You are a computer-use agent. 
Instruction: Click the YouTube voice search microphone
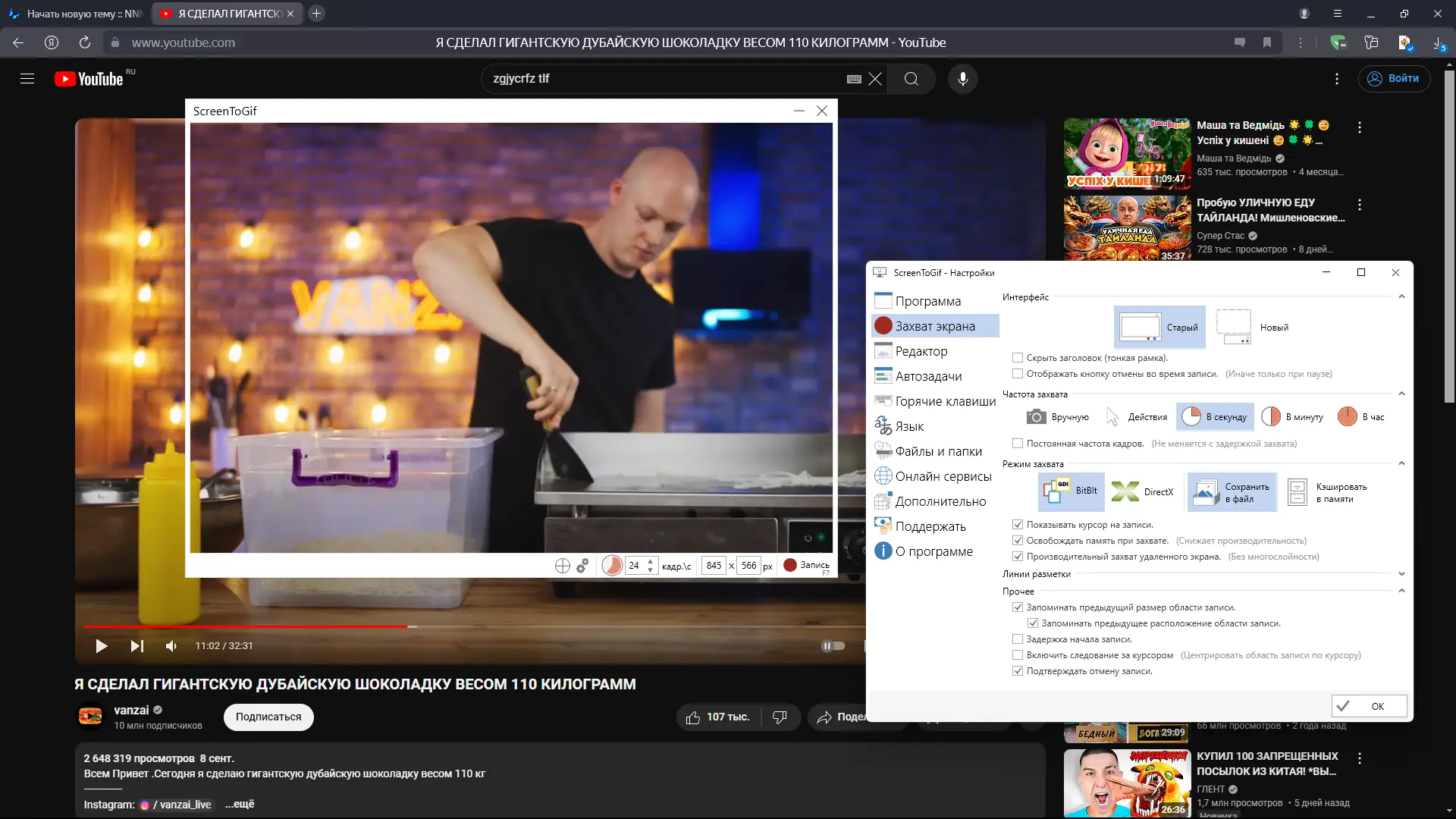[x=962, y=79]
